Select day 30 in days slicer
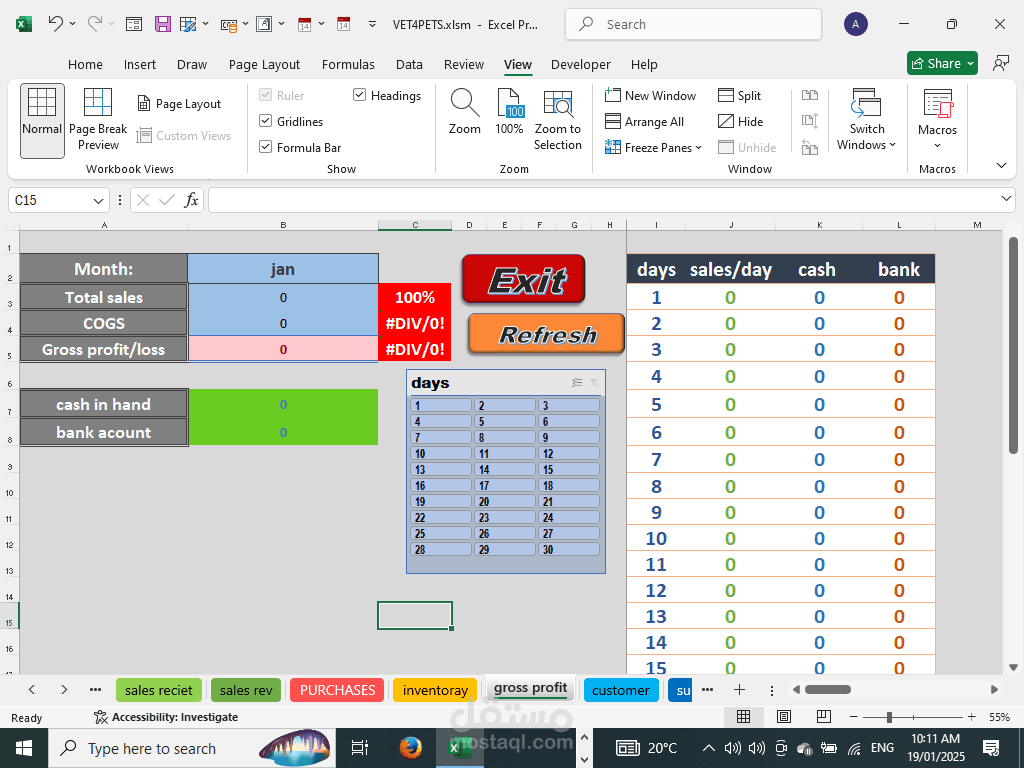Image resolution: width=1024 pixels, height=768 pixels. coord(569,549)
